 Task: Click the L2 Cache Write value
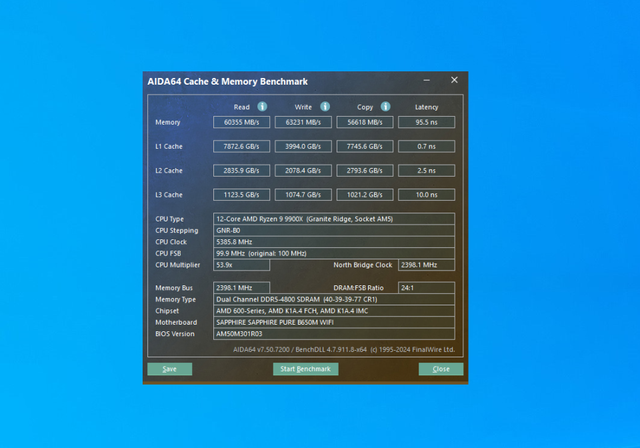tap(303, 171)
